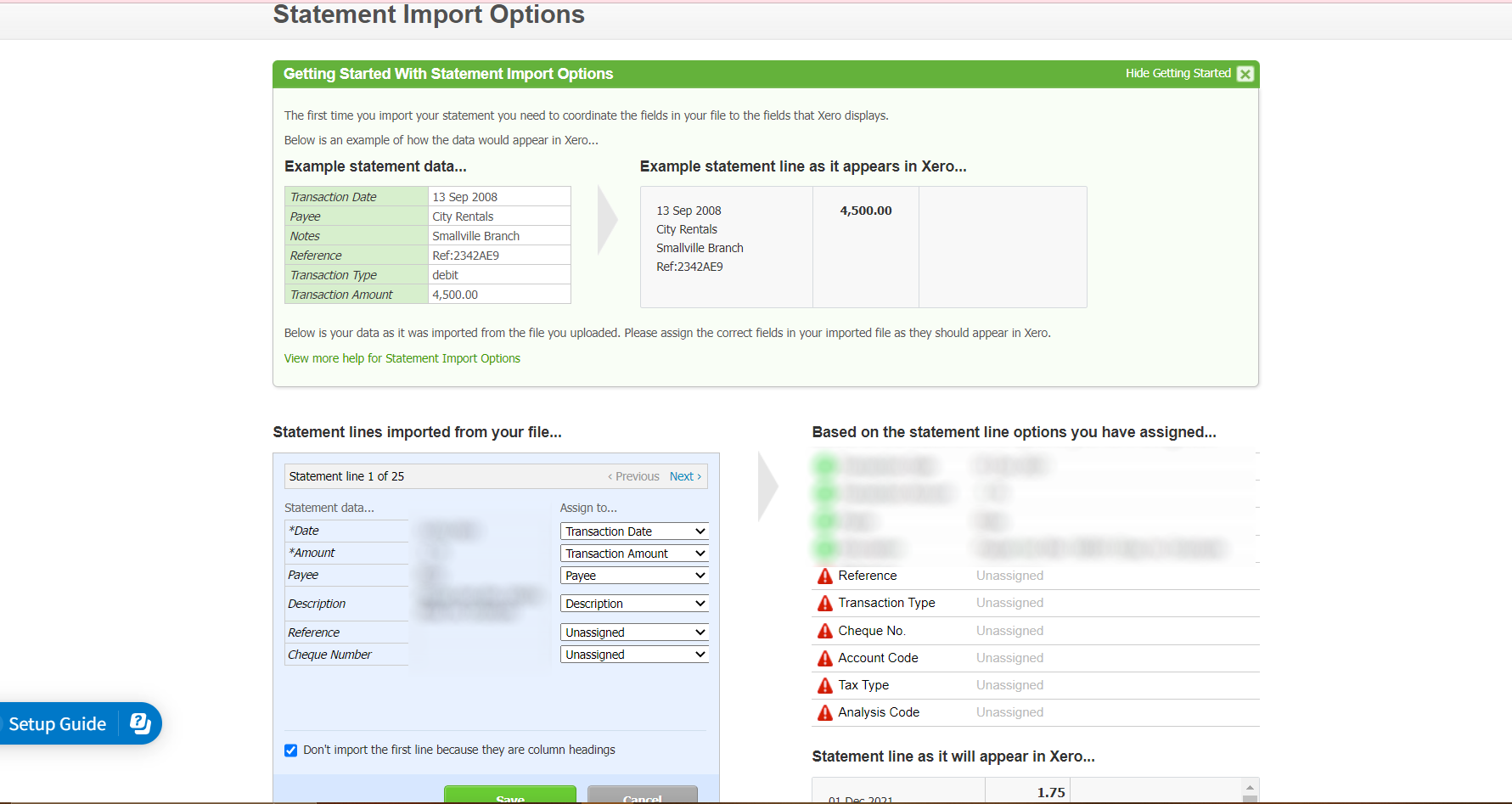Screen dimensions: 1512x804
Task: Click the bold '4,500.00' amount in Xero example
Action: coord(866,211)
